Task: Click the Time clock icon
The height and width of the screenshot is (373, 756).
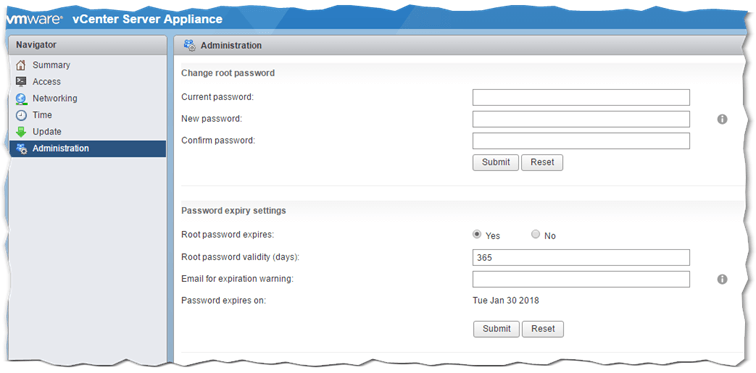Action: coord(21,115)
